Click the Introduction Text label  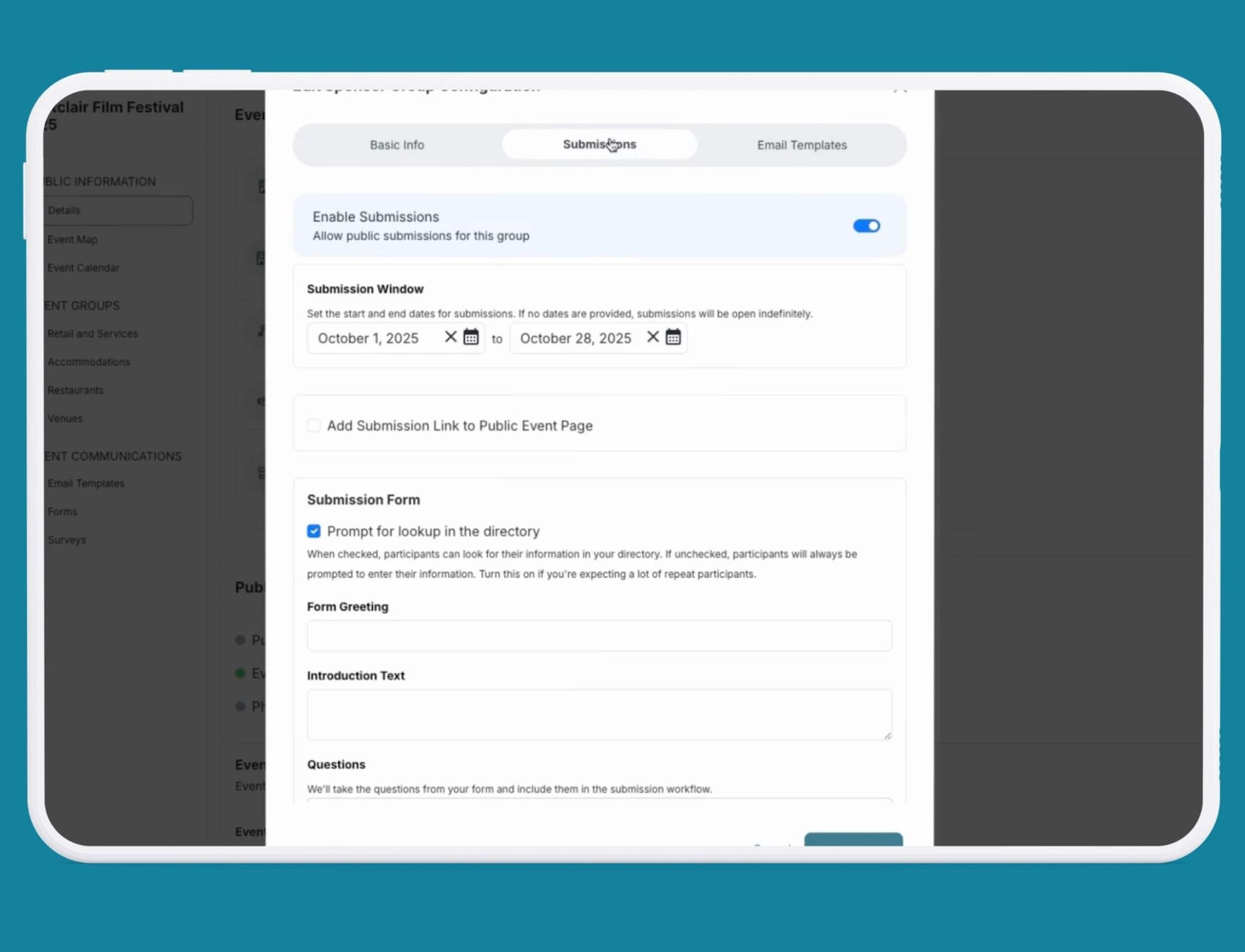(x=356, y=675)
